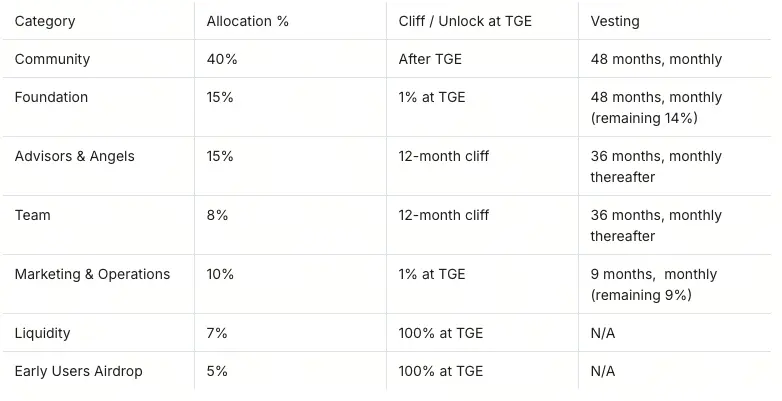Click the Category column header
This screenshot has width=782, height=401.
click(45, 21)
